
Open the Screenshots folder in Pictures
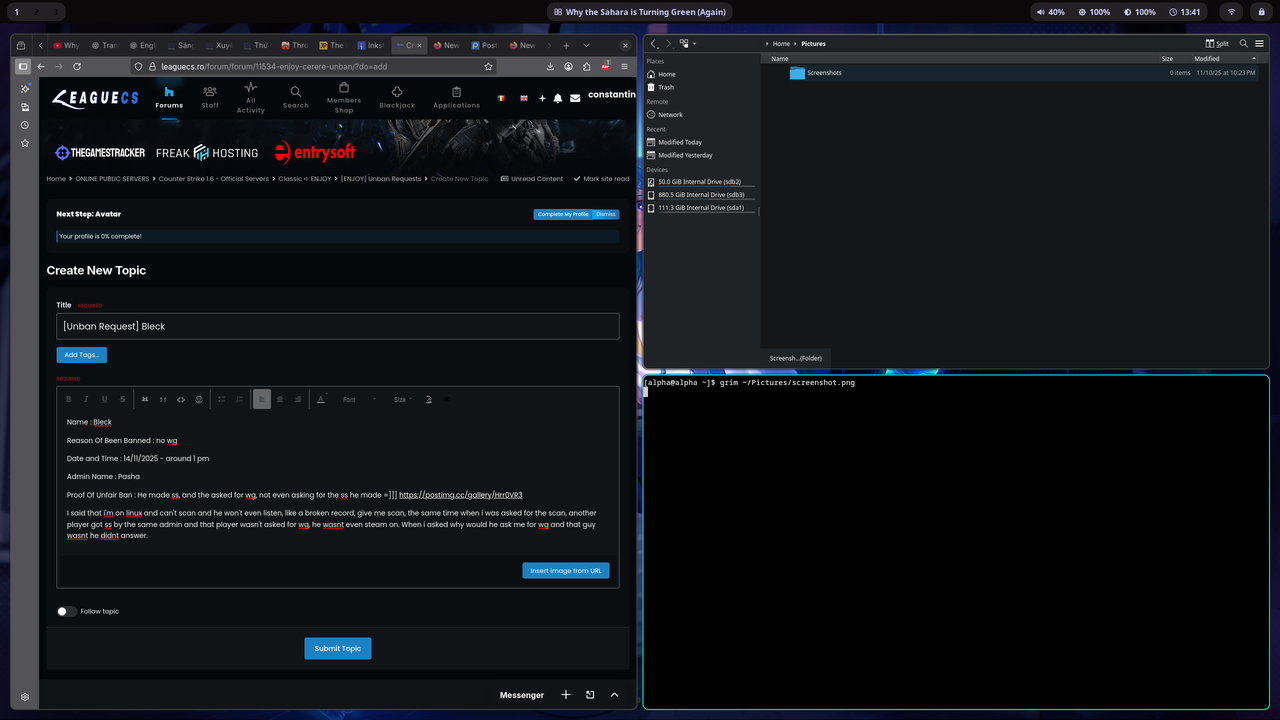826,72
